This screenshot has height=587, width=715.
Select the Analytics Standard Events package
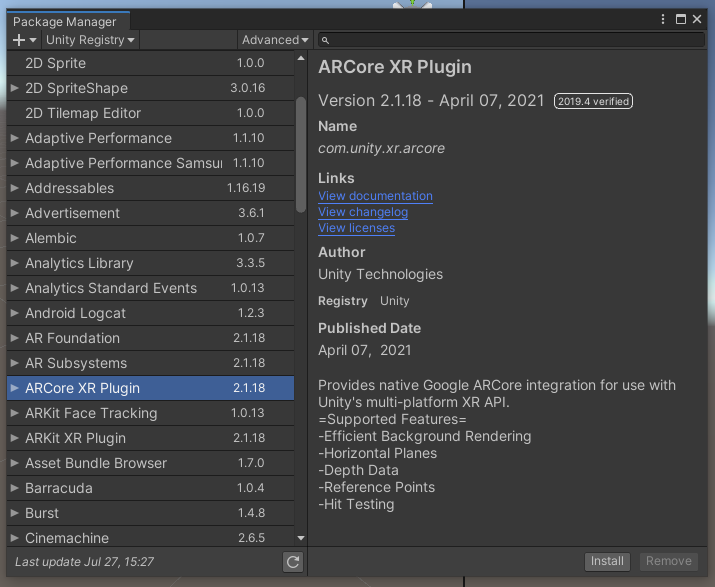click(x=150, y=288)
